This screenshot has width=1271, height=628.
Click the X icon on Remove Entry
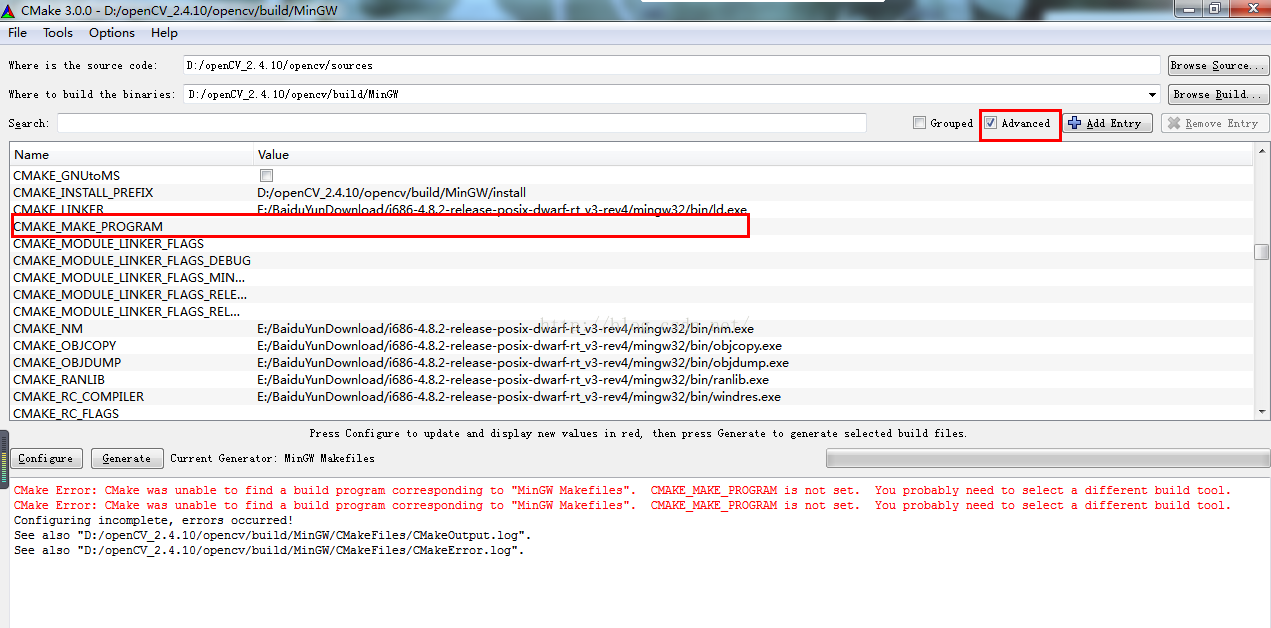[x=1173, y=123]
